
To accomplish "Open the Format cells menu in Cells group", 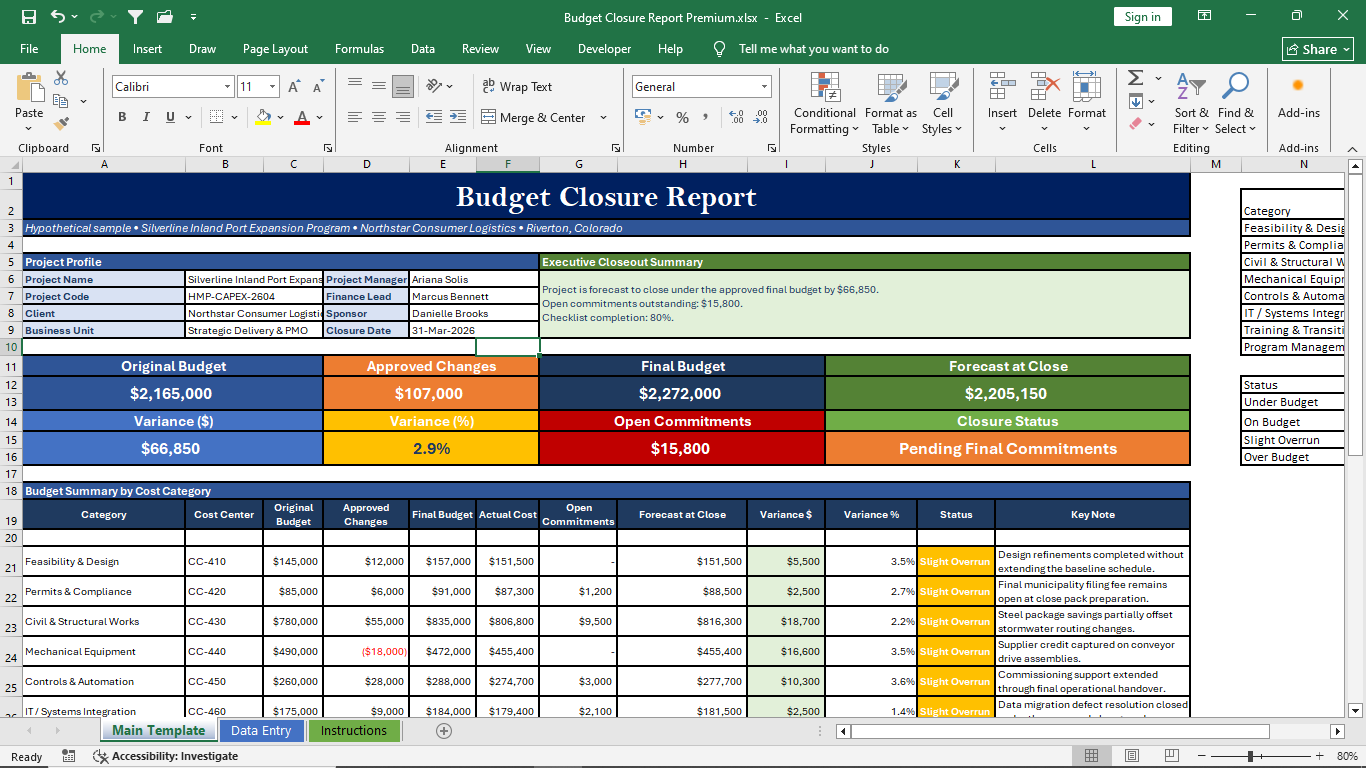I will 1087,104.
